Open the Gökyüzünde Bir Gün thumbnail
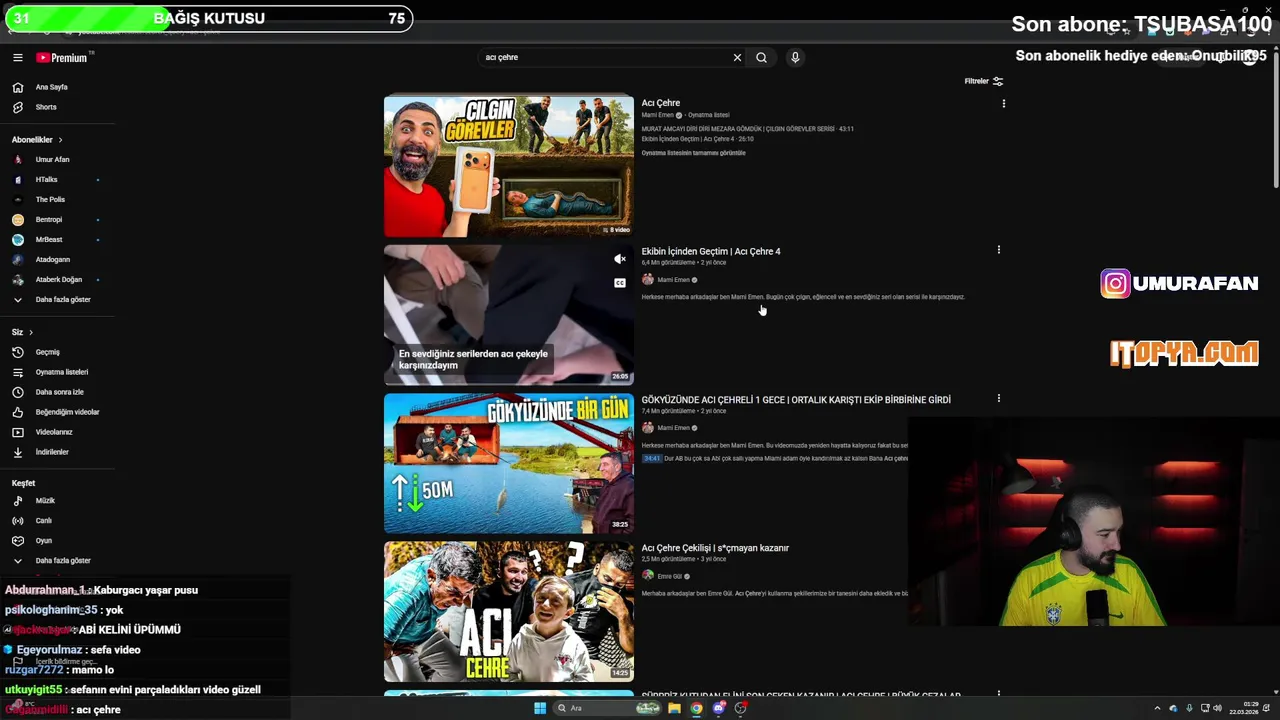Viewport: 1280px width, 720px height. pyautogui.click(x=509, y=463)
